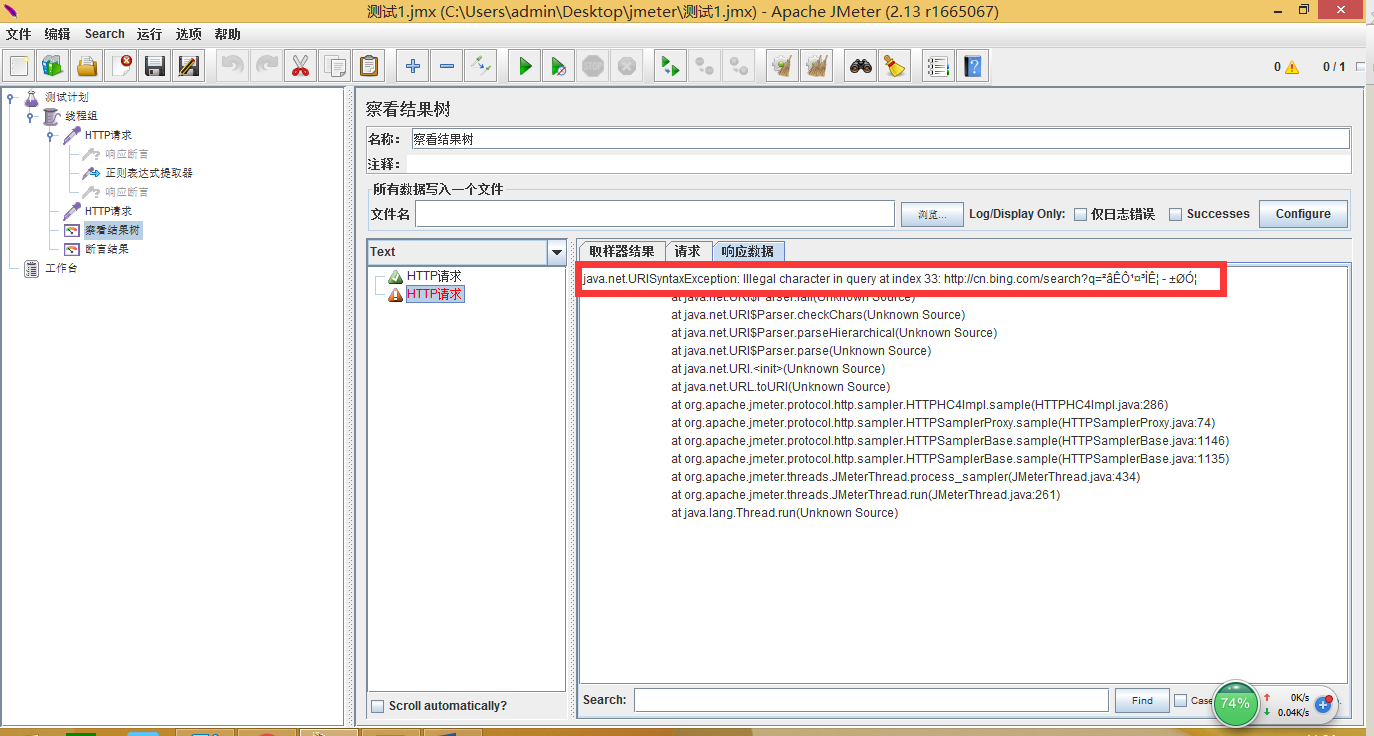1374x736 pixels.
Task: Start remote engines via toolbar icon
Action: (x=670, y=67)
